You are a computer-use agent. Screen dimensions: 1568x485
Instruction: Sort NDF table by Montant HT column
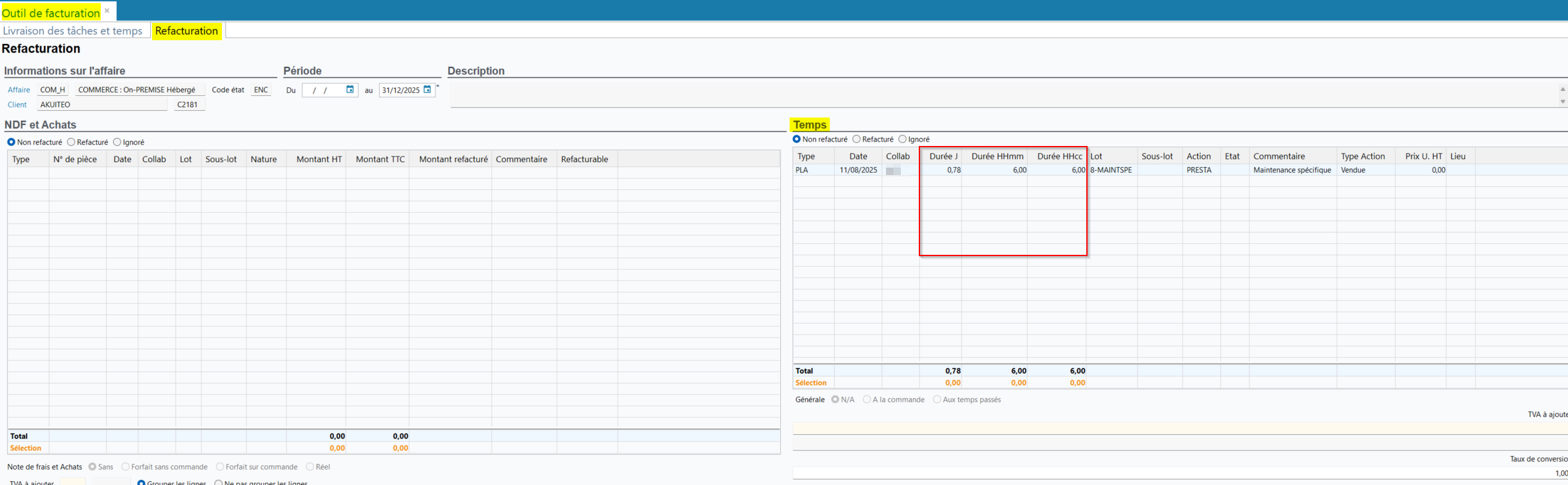(x=318, y=159)
